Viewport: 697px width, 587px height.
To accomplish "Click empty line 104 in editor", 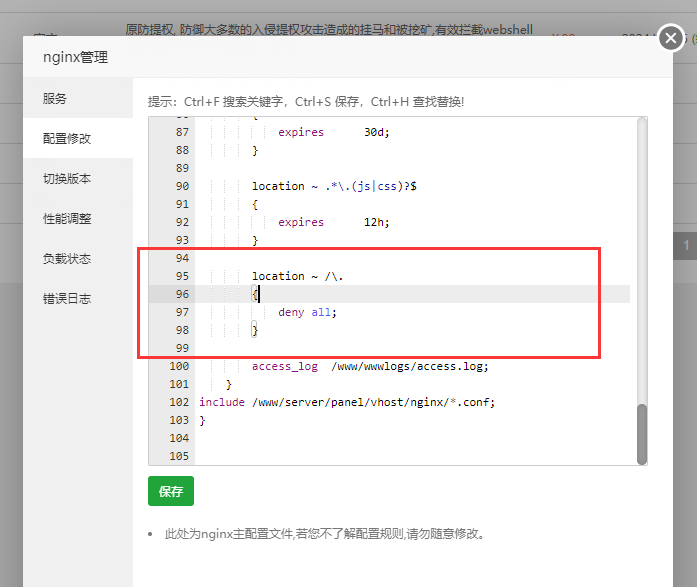I will coord(412,438).
